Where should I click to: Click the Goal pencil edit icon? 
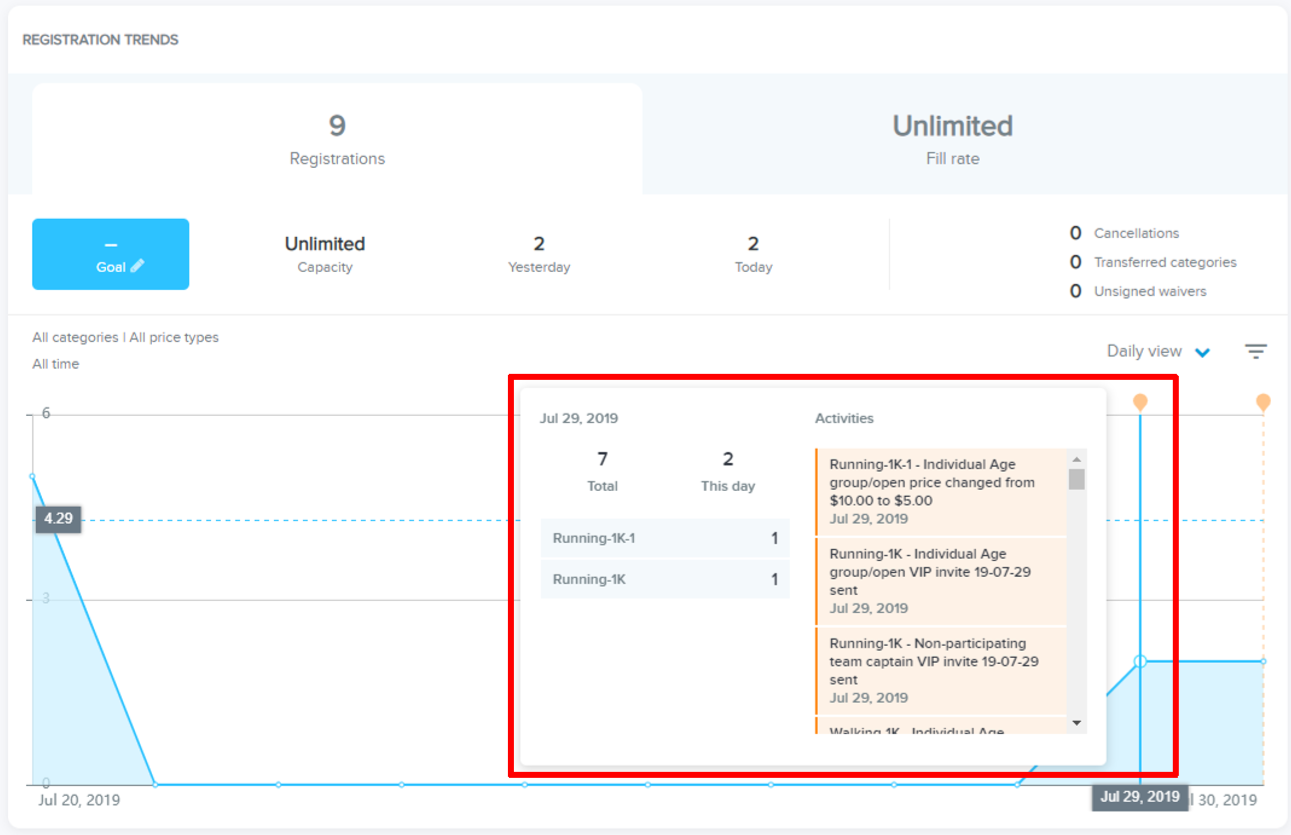pyautogui.click(x=137, y=266)
